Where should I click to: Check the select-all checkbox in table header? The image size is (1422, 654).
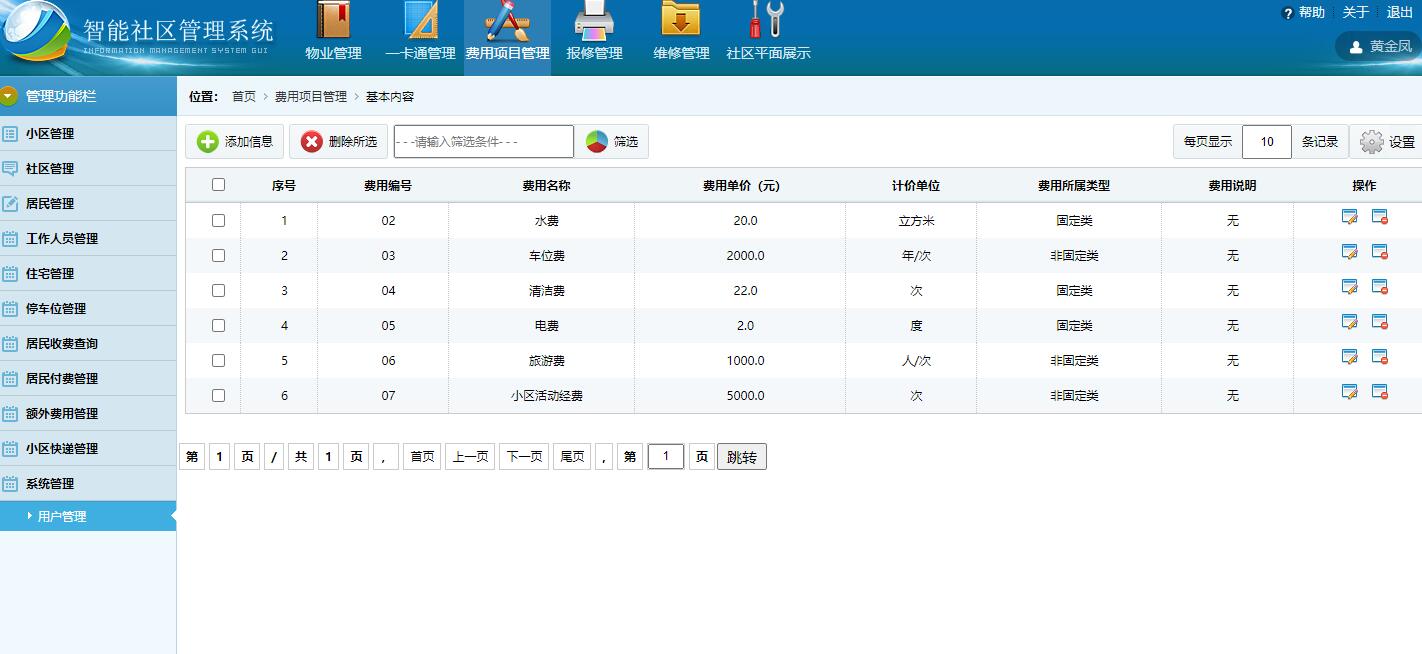click(217, 184)
